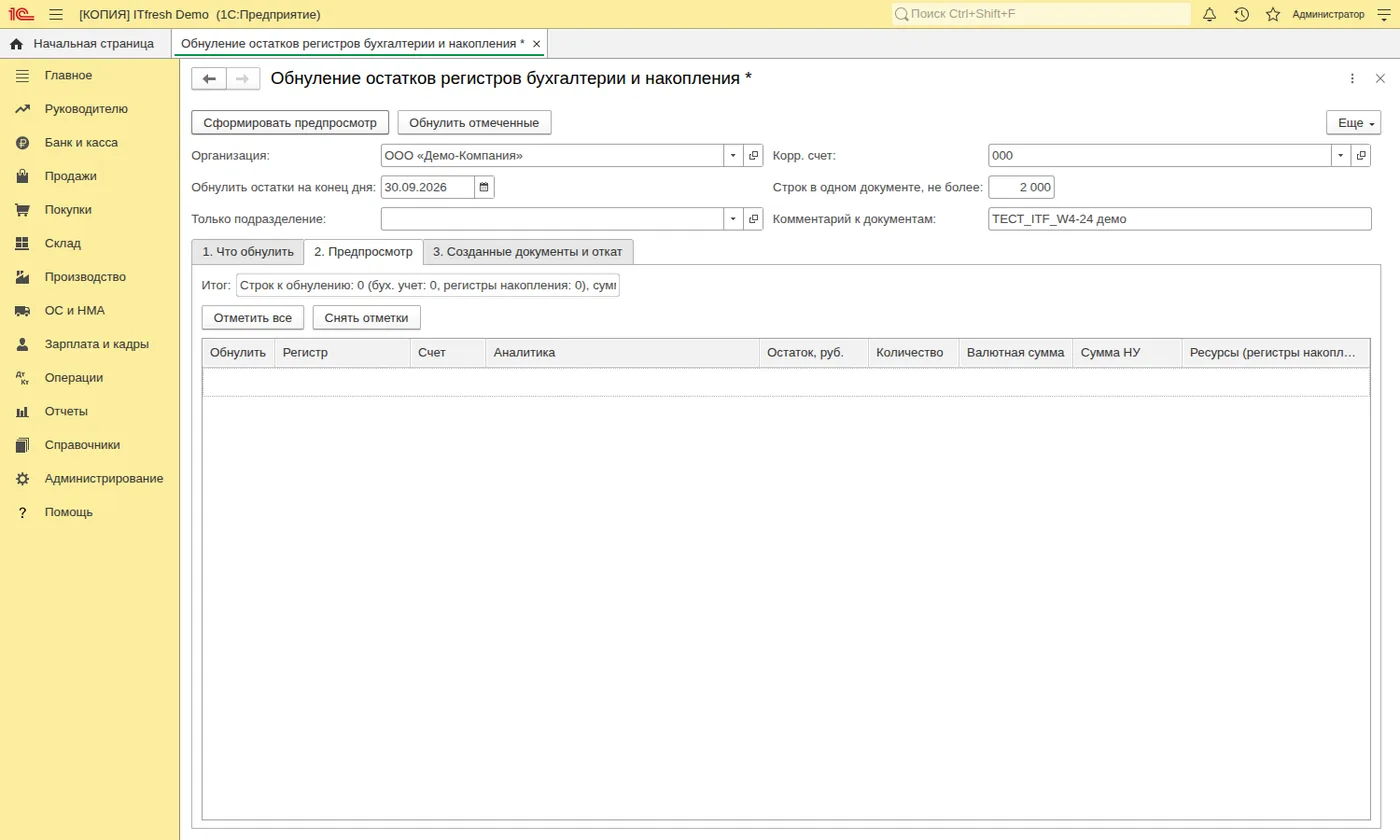The image size is (1400, 840).
Task: Click the Аналитика column header
Action: 622,353
